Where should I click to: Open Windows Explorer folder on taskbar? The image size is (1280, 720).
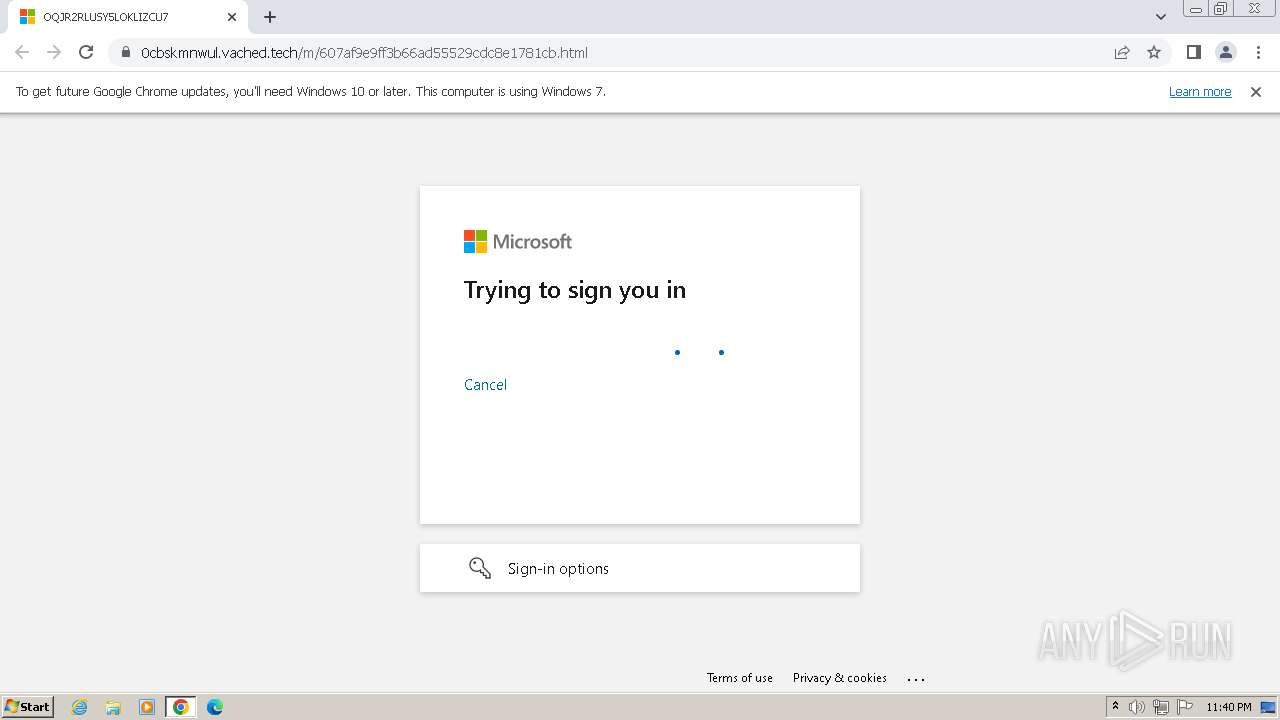(113, 707)
